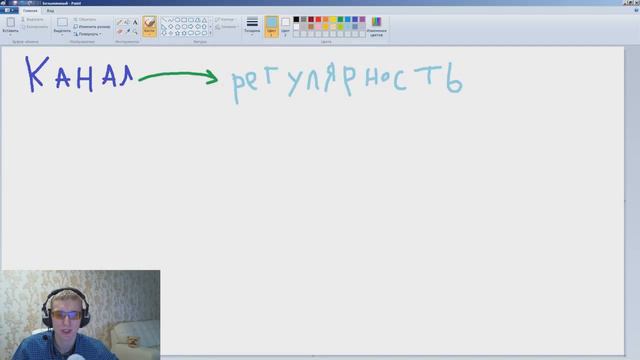This screenshot has height=360, width=640.
Task: Choose the brown color swatch
Action: pyautogui.click(x=311, y=27)
